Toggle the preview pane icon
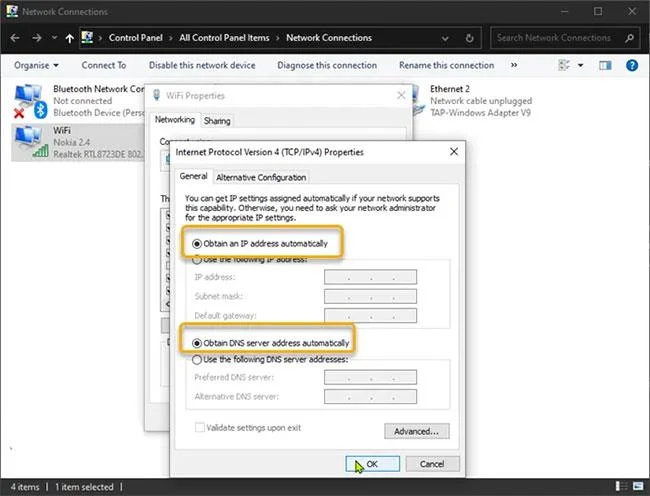Image resolution: width=650 pixels, height=496 pixels. 605,65
